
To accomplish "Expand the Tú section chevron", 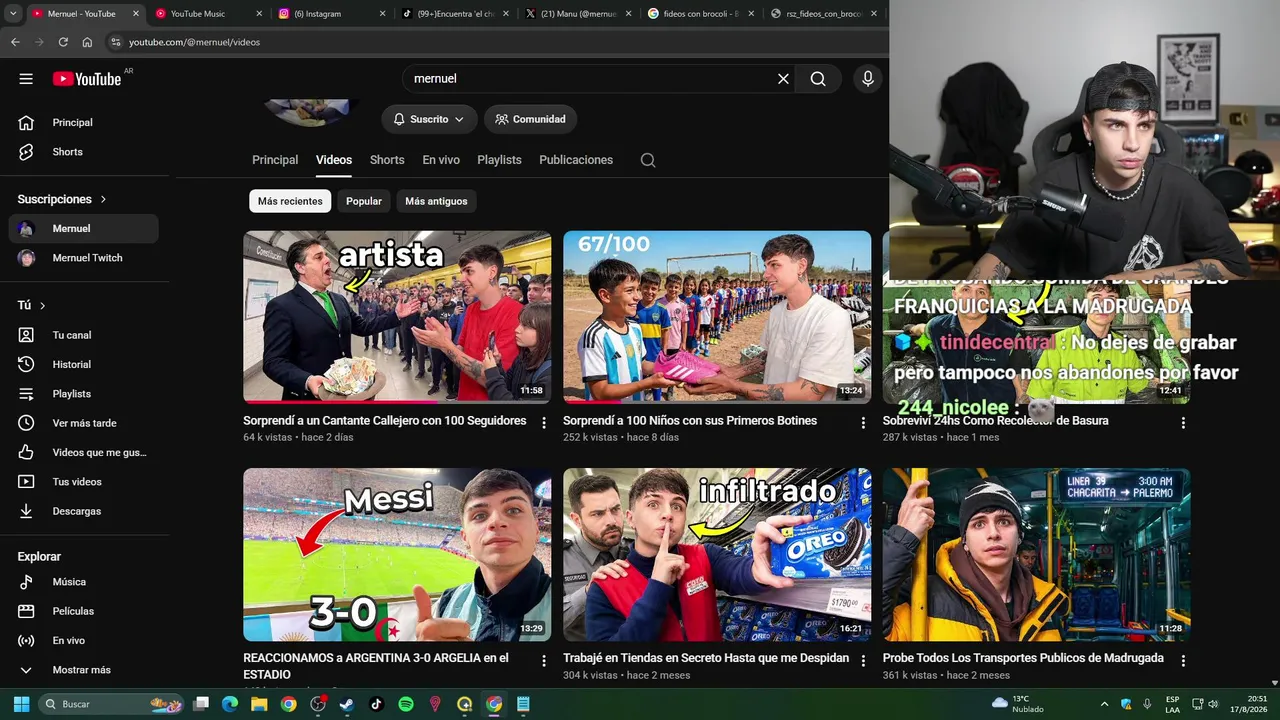I will [42, 305].
